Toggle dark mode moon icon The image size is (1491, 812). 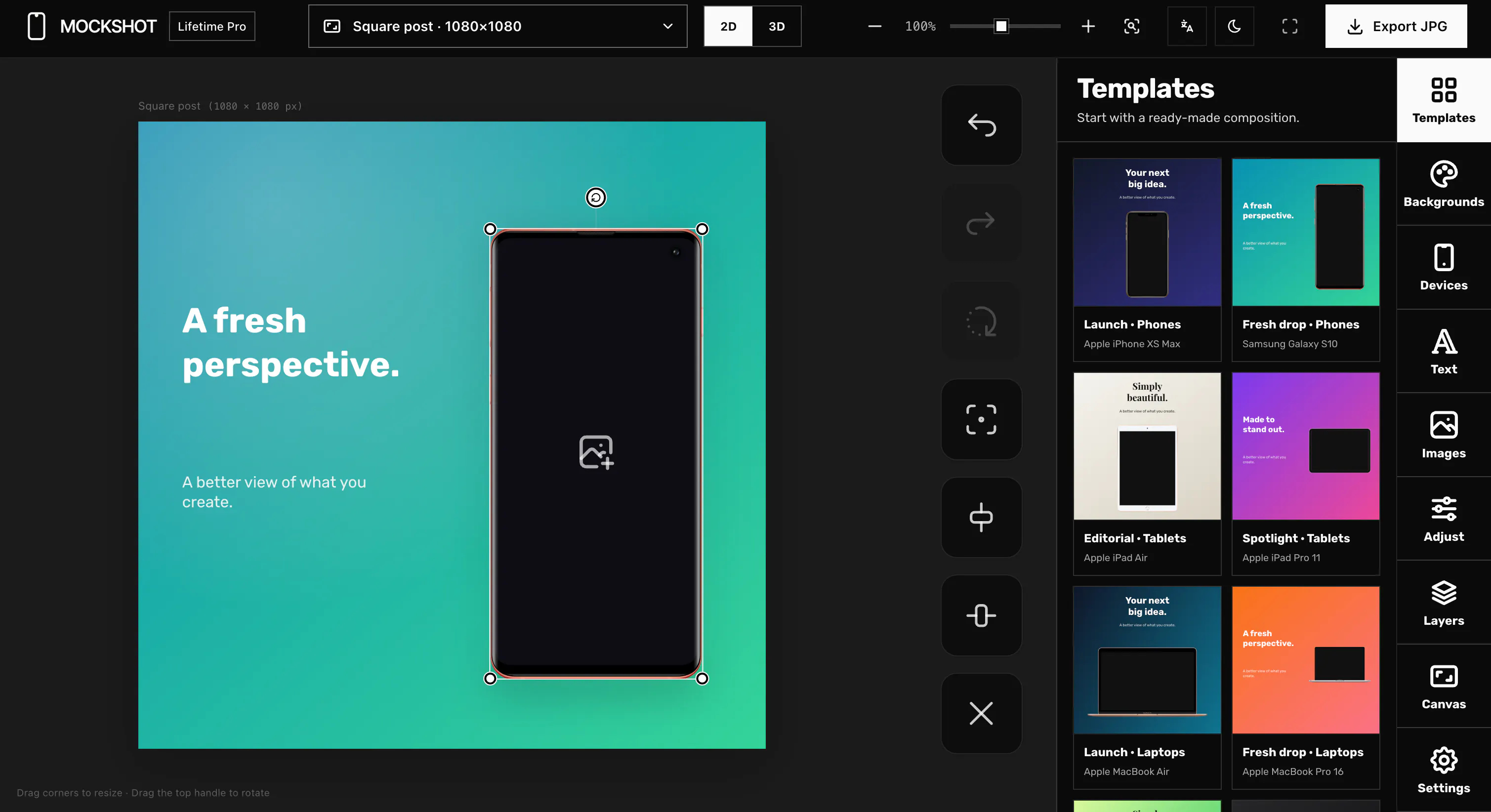pos(1234,26)
